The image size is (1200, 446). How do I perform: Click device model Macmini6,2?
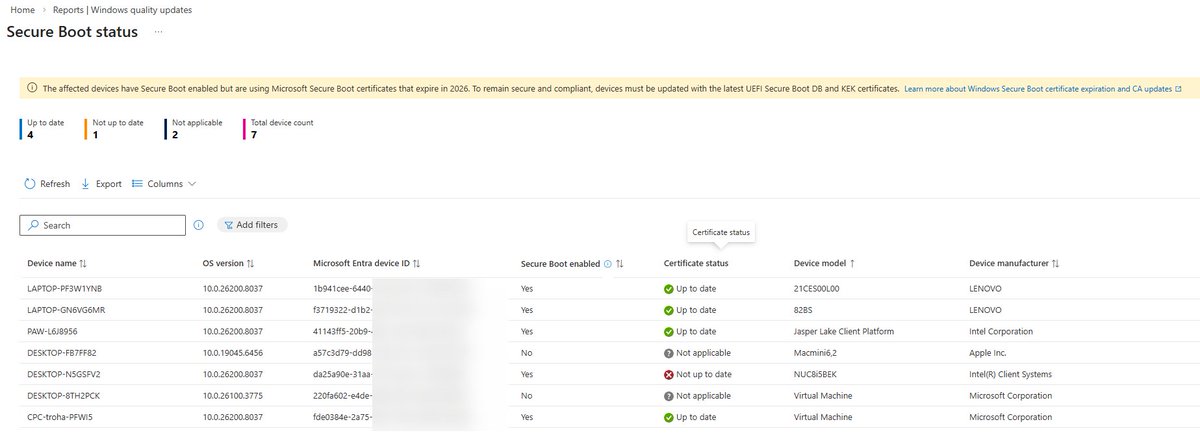pos(817,353)
